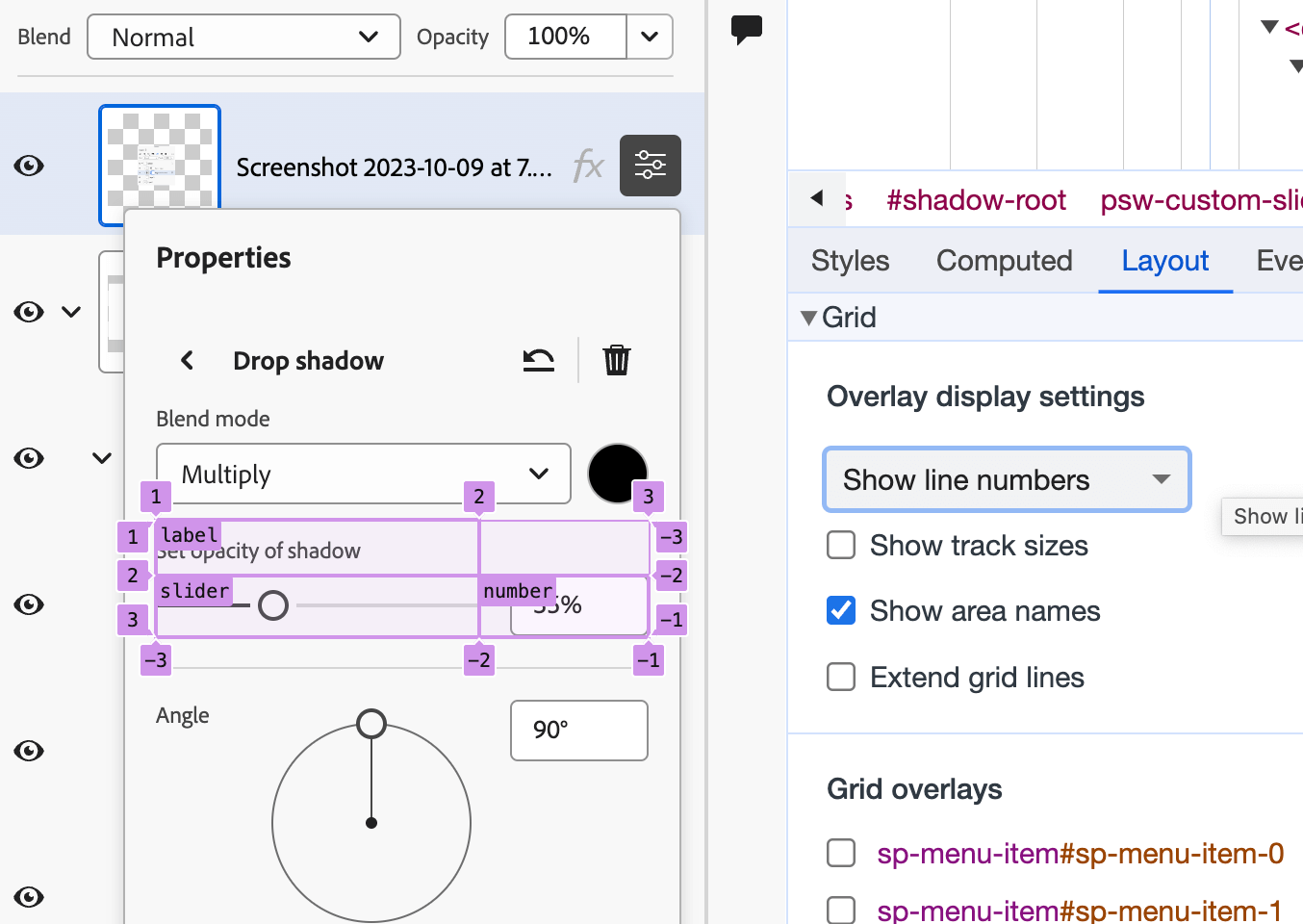
Task: Enable Extend grid lines option
Action: [x=841, y=678]
